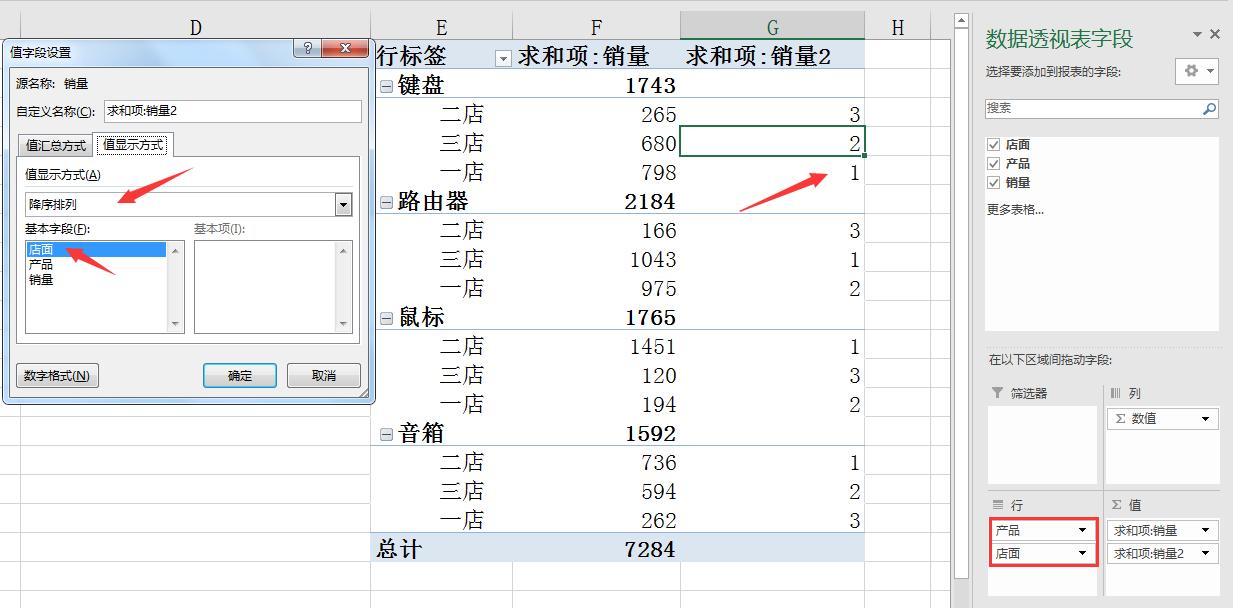
Task: Open dropdown for 求和项:销量2 value field
Action: pos(1206,553)
